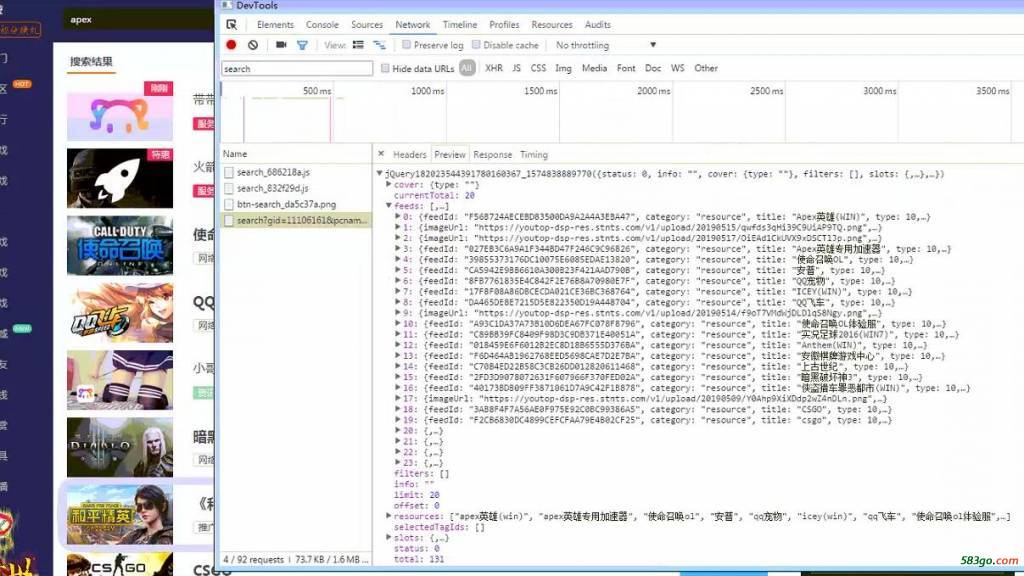Filter requests by Font type
This screenshot has height=576, width=1024.
click(626, 68)
